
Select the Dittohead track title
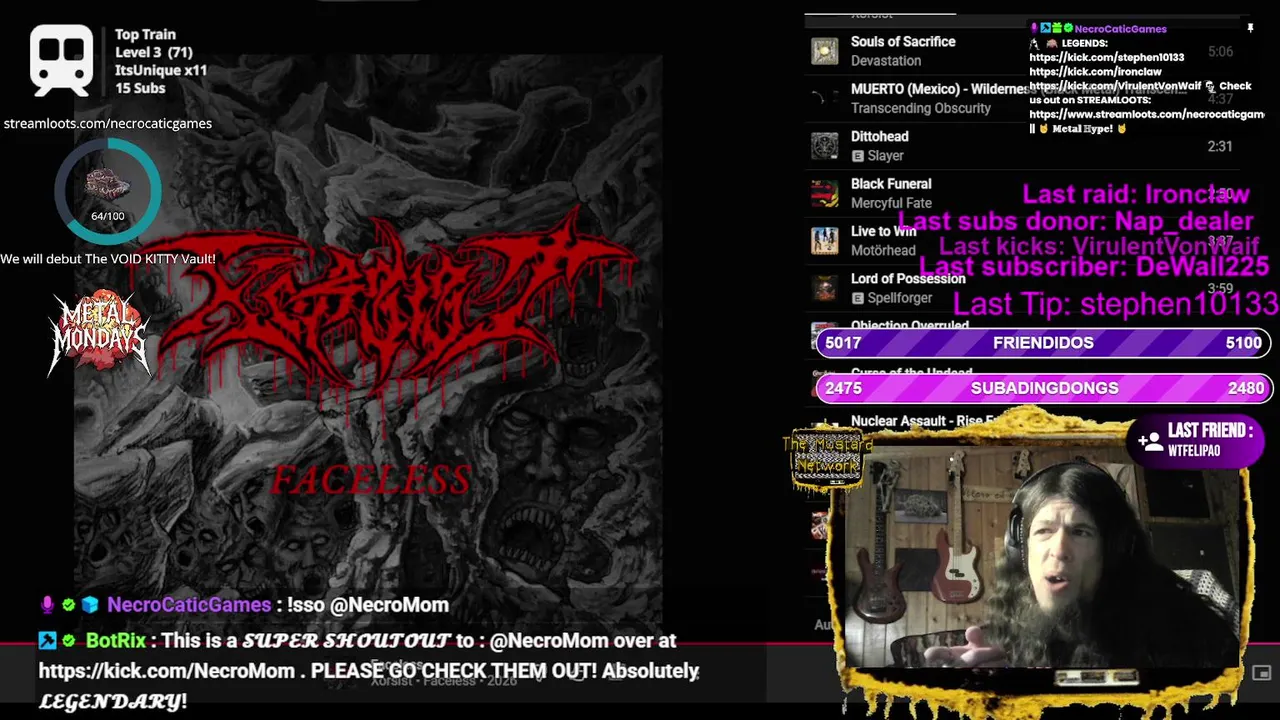(880, 137)
